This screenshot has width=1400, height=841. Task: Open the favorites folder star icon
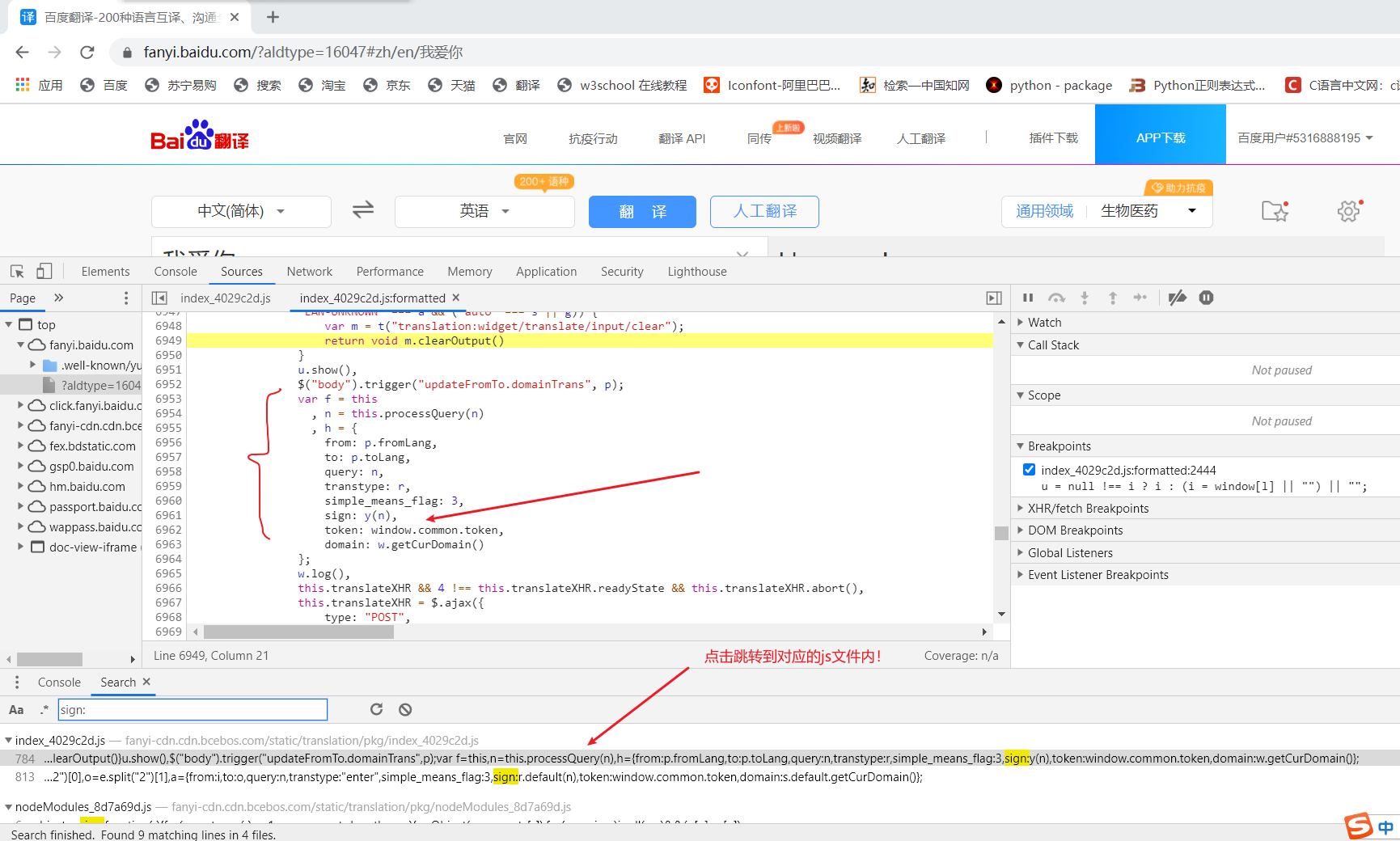[1275, 211]
